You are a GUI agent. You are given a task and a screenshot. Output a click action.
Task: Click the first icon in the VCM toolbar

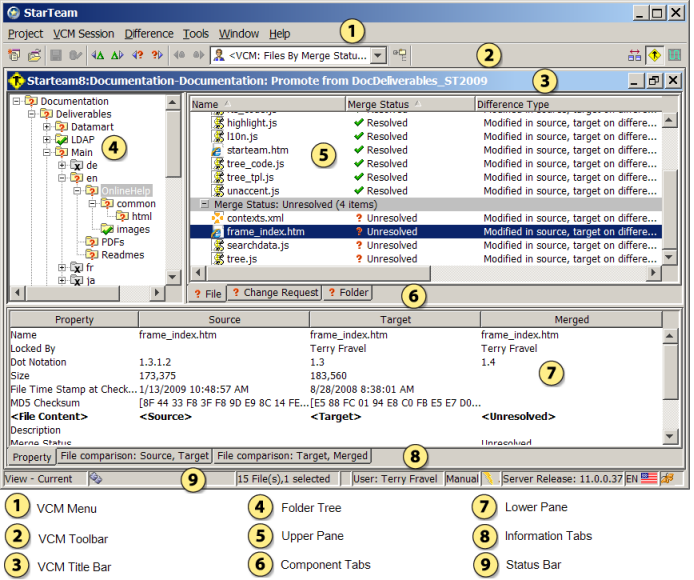(14, 56)
